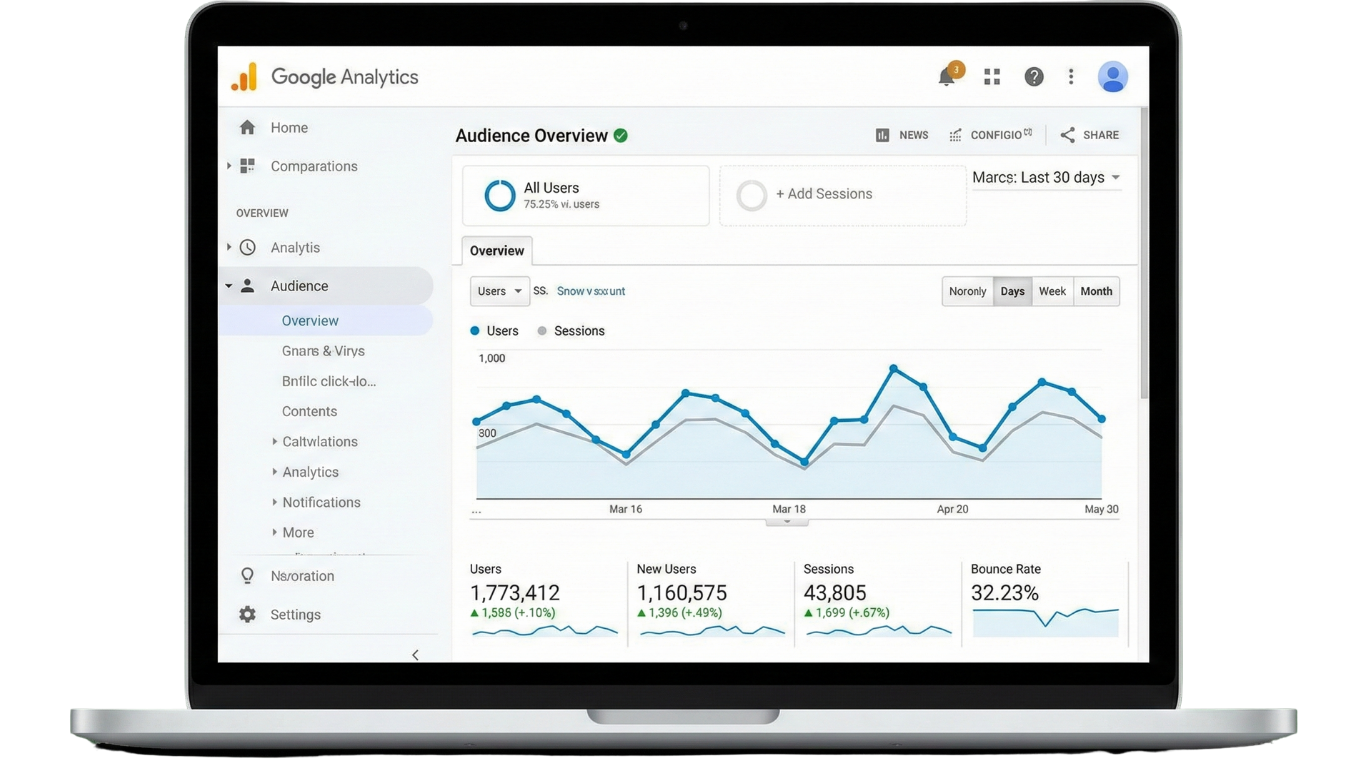Open the Users metric dropdown
Screen dimensions: 1366x768
coord(499,291)
